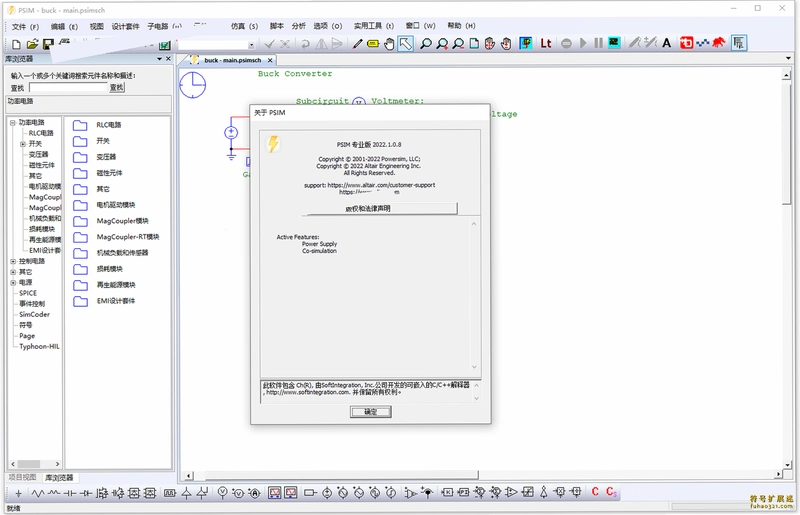Open the empty toolbar combo box dropdown
800x515 pixels.
[251, 45]
